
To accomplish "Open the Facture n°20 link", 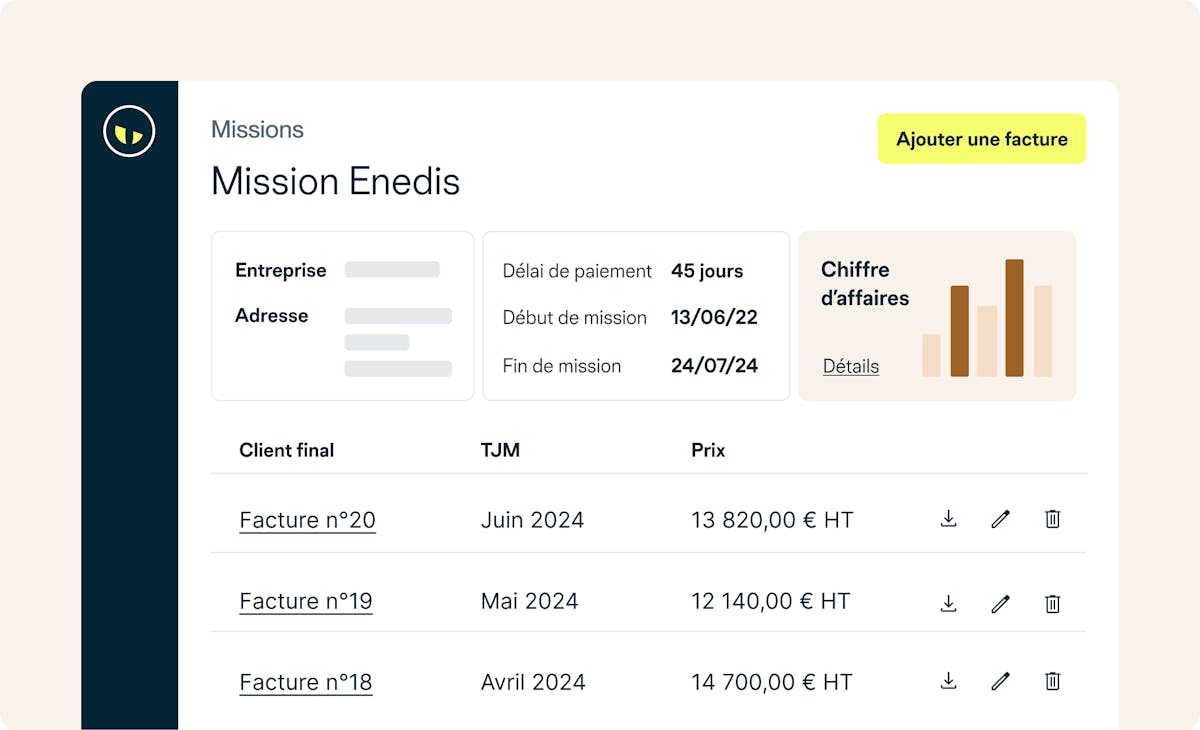I will tap(307, 520).
